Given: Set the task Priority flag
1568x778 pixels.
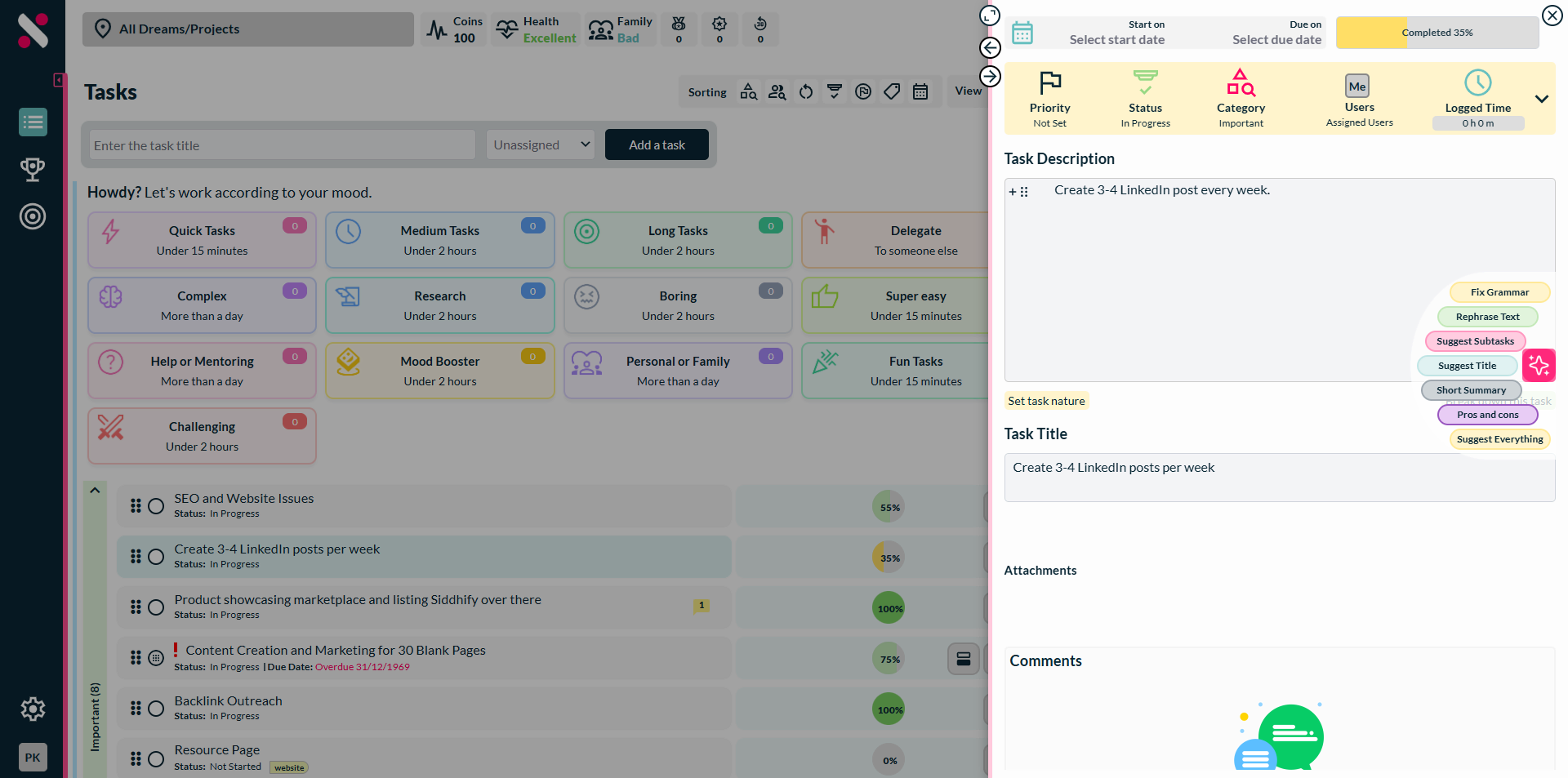Looking at the screenshot, I should point(1049,99).
